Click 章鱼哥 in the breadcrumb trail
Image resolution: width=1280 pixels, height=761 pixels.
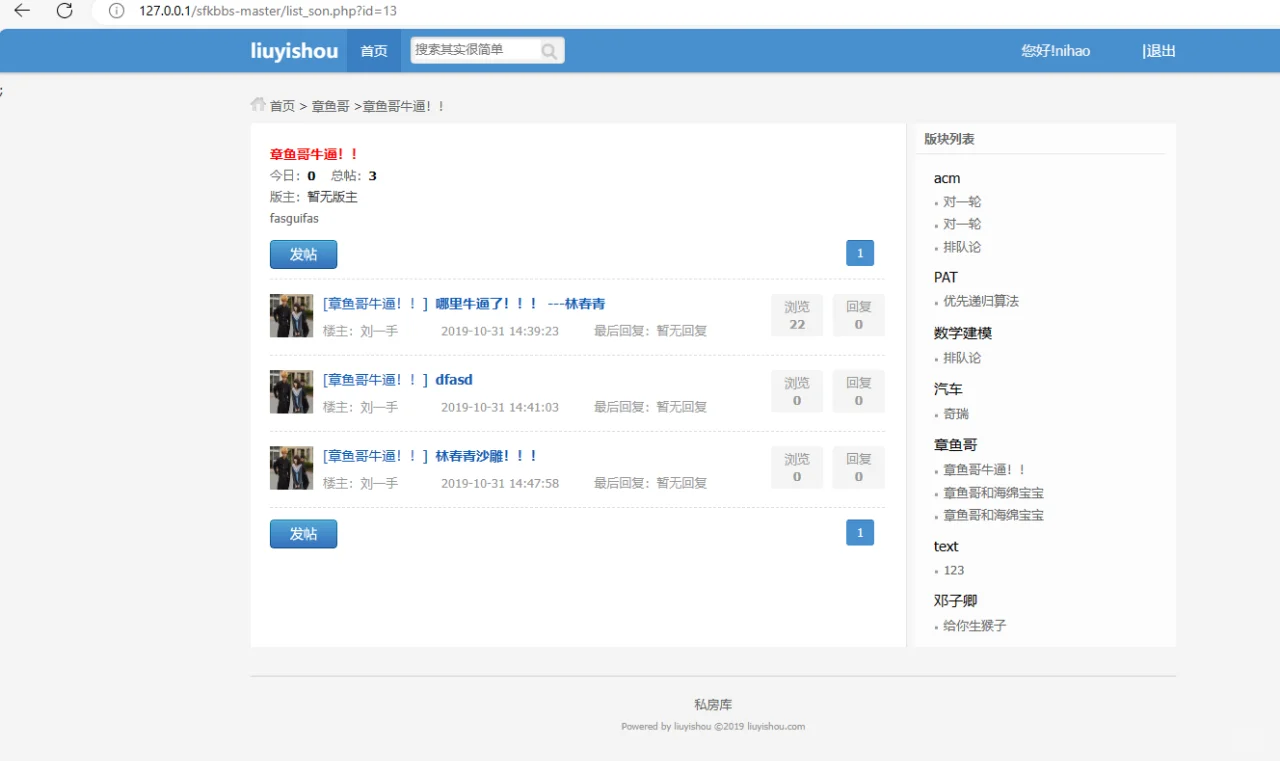coord(331,105)
